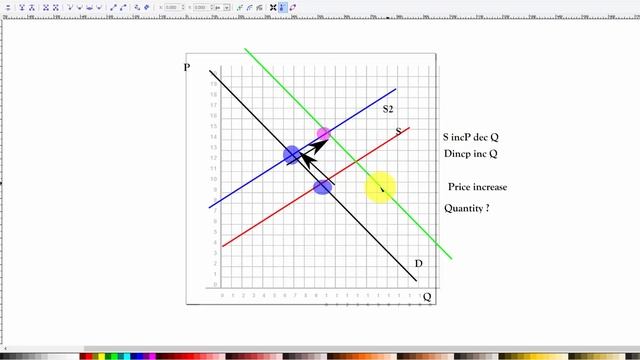
Task: Make selected nodes auto-smooth
Action: (x=99, y=7)
